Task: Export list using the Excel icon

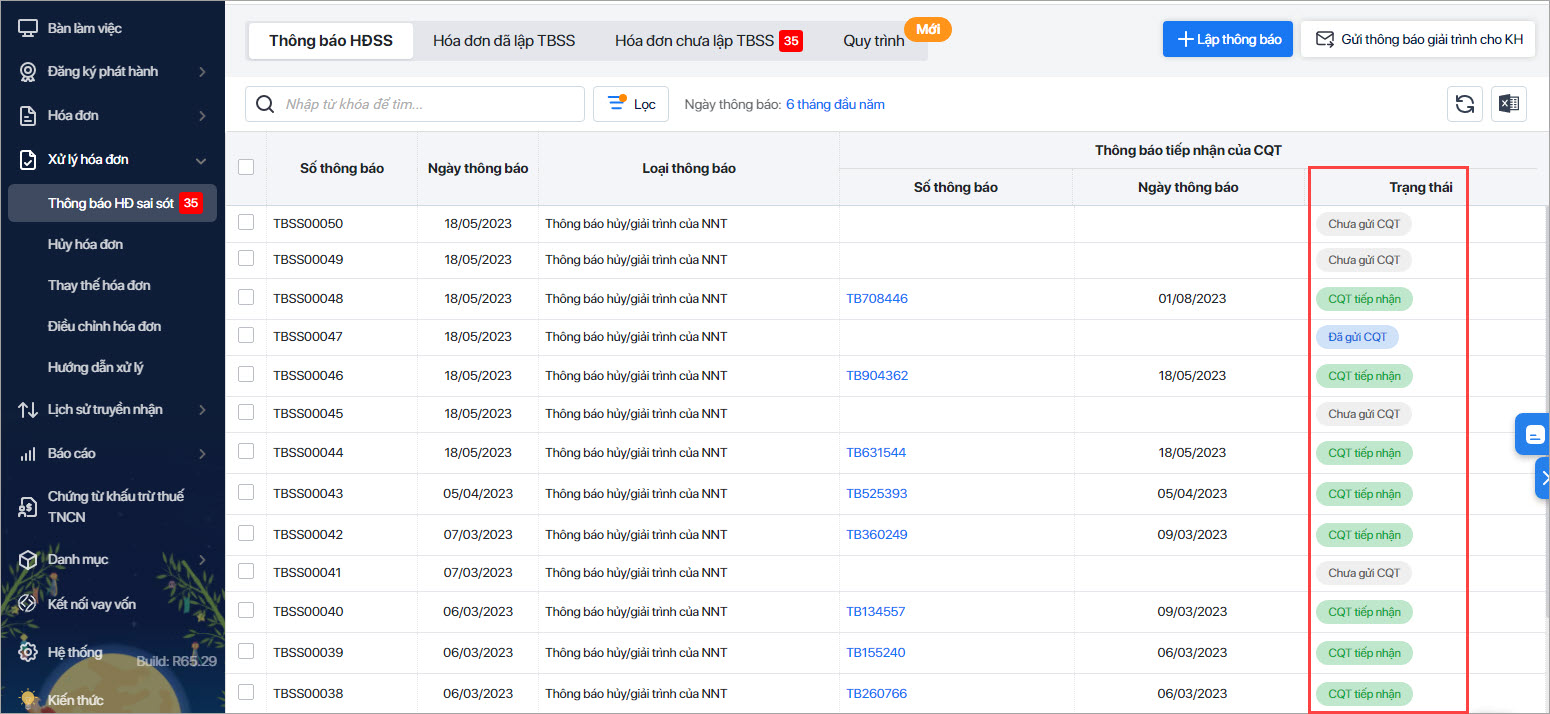Action: pyautogui.click(x=1509, y=104)
